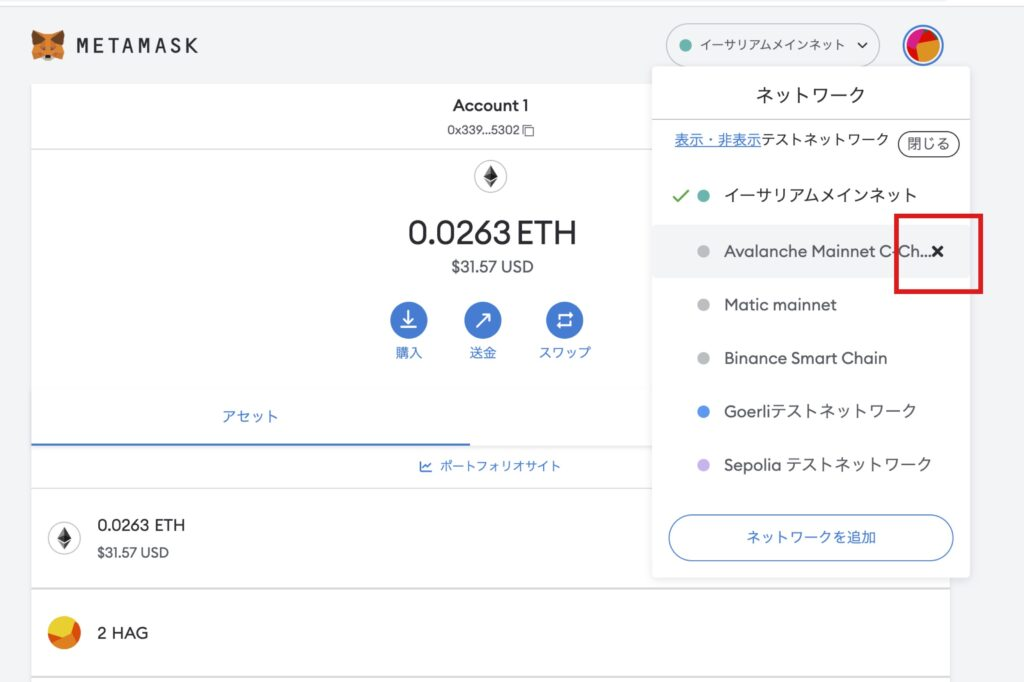Click the Ethereum icon above the balance
The width and height of the screenshot is (1024, 682).
(490, 176)
